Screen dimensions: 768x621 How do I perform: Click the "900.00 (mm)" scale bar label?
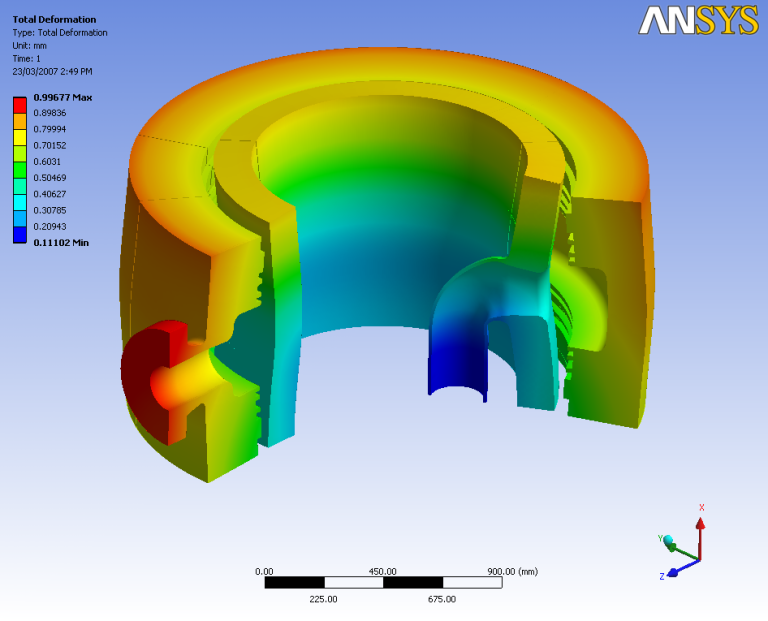pyautogui.click(x=512, y=571)
